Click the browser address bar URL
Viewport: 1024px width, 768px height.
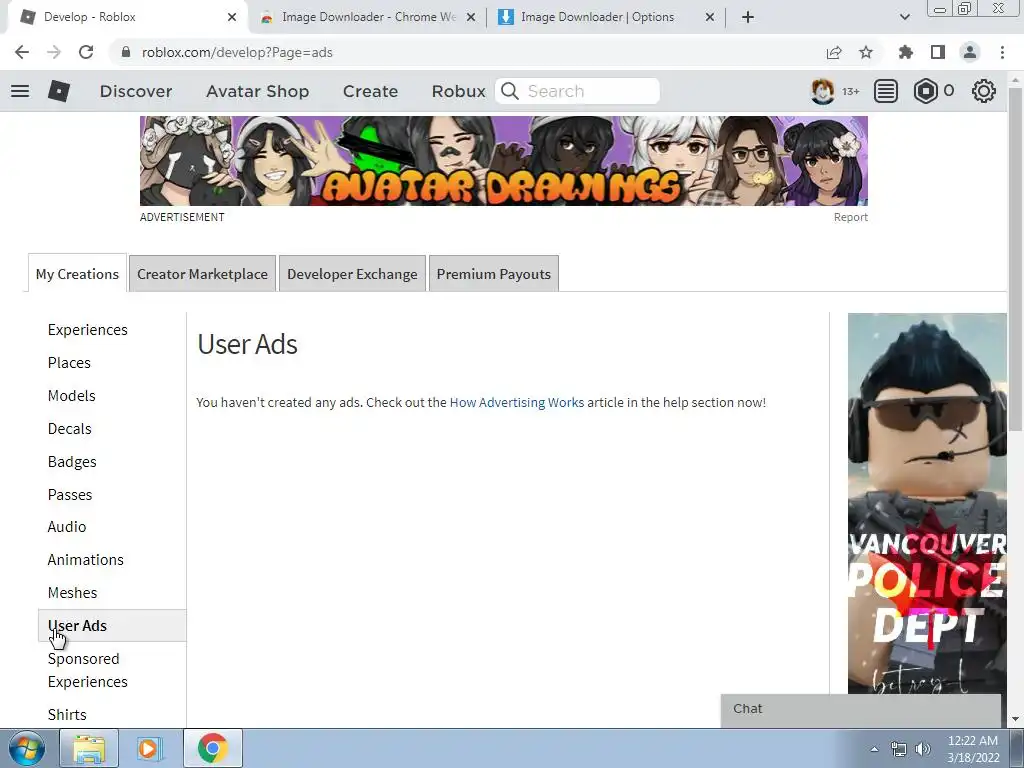(x=237, y=52)
